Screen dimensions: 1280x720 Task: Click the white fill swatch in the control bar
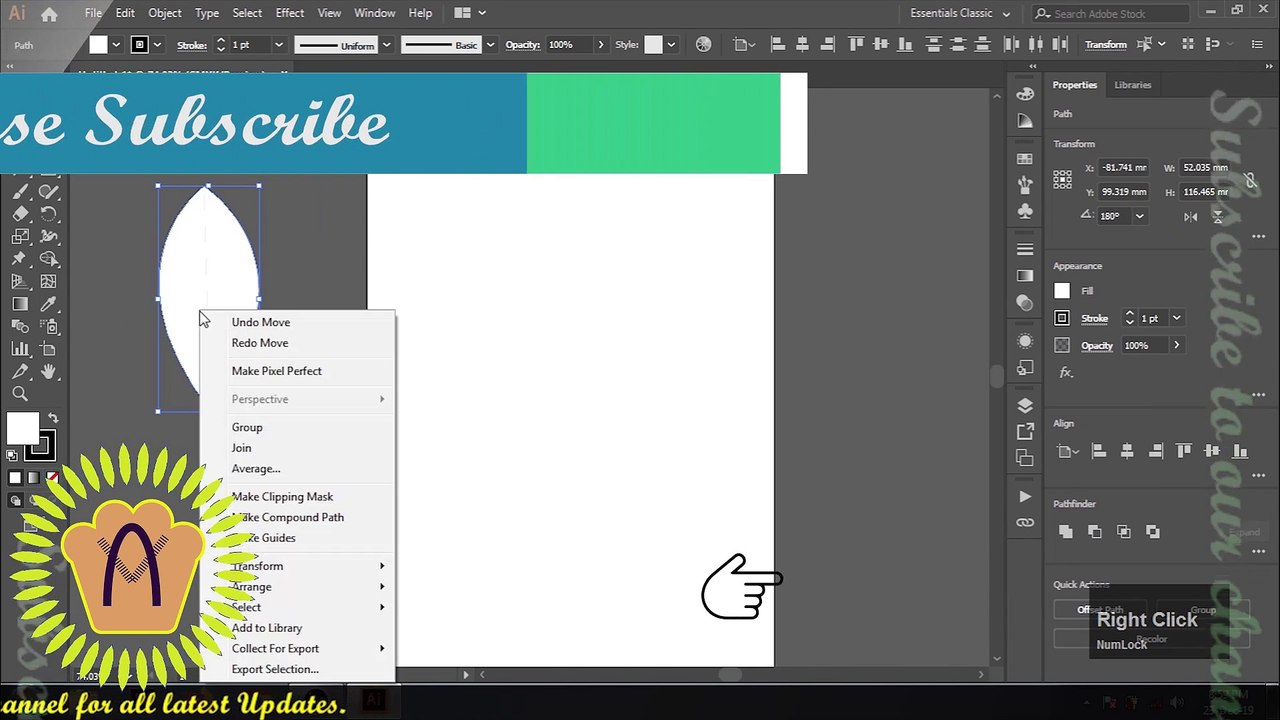98,45
